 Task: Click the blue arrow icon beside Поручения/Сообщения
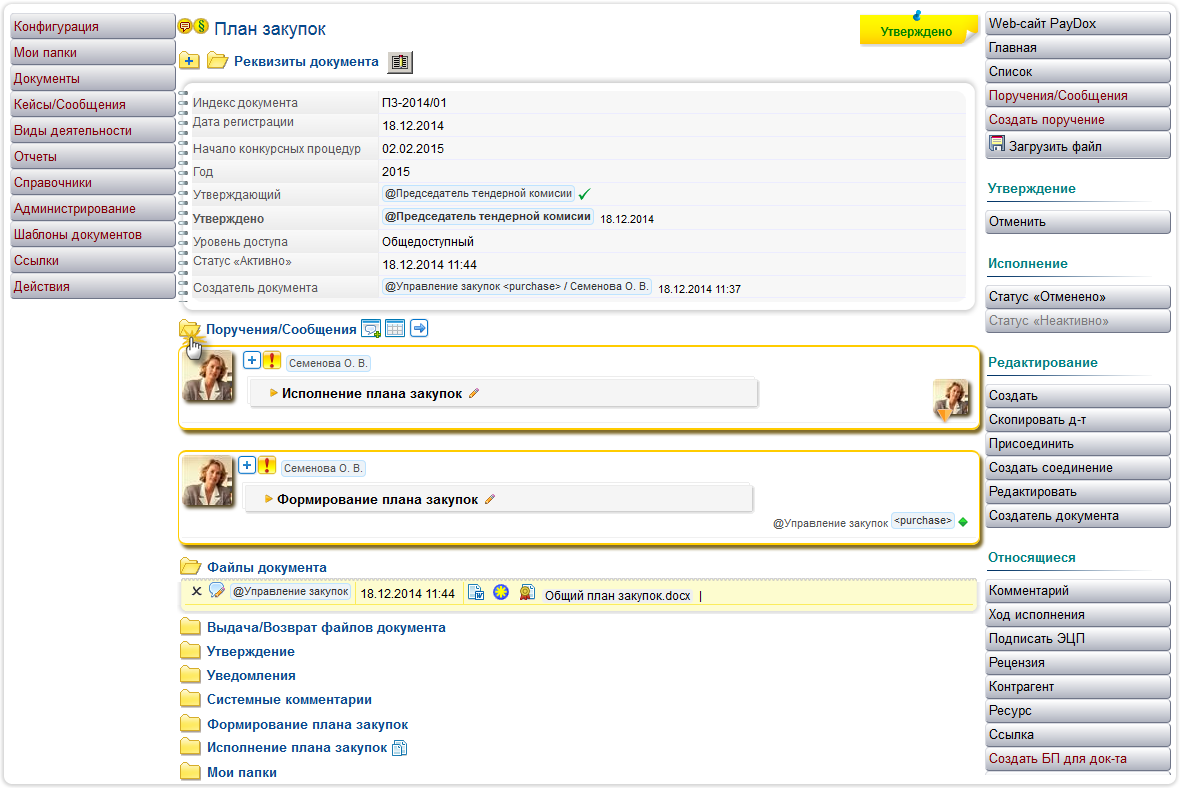click(419, 328)
